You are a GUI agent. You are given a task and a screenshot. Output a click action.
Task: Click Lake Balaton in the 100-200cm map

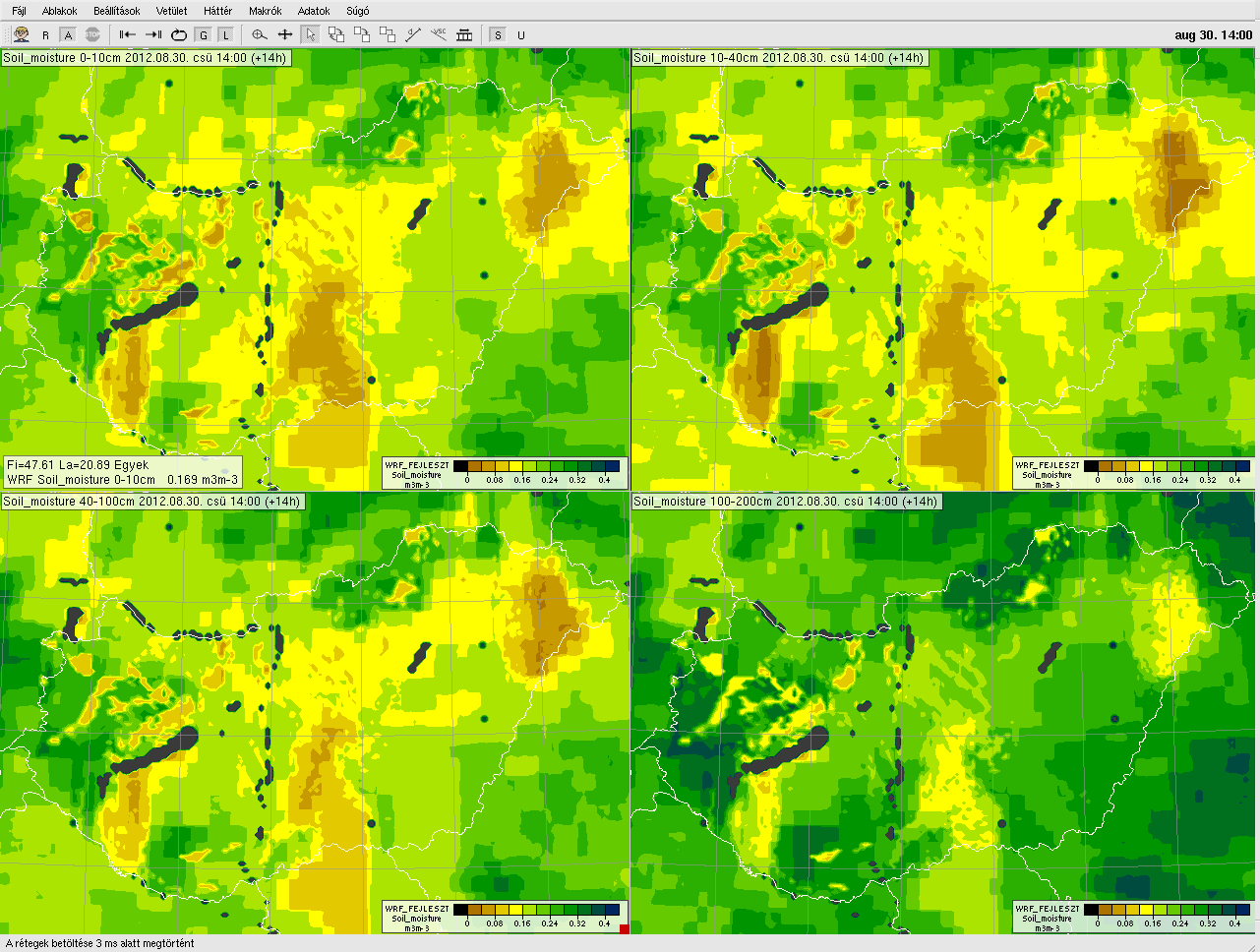pyautogui.click(x=784, y=751)
